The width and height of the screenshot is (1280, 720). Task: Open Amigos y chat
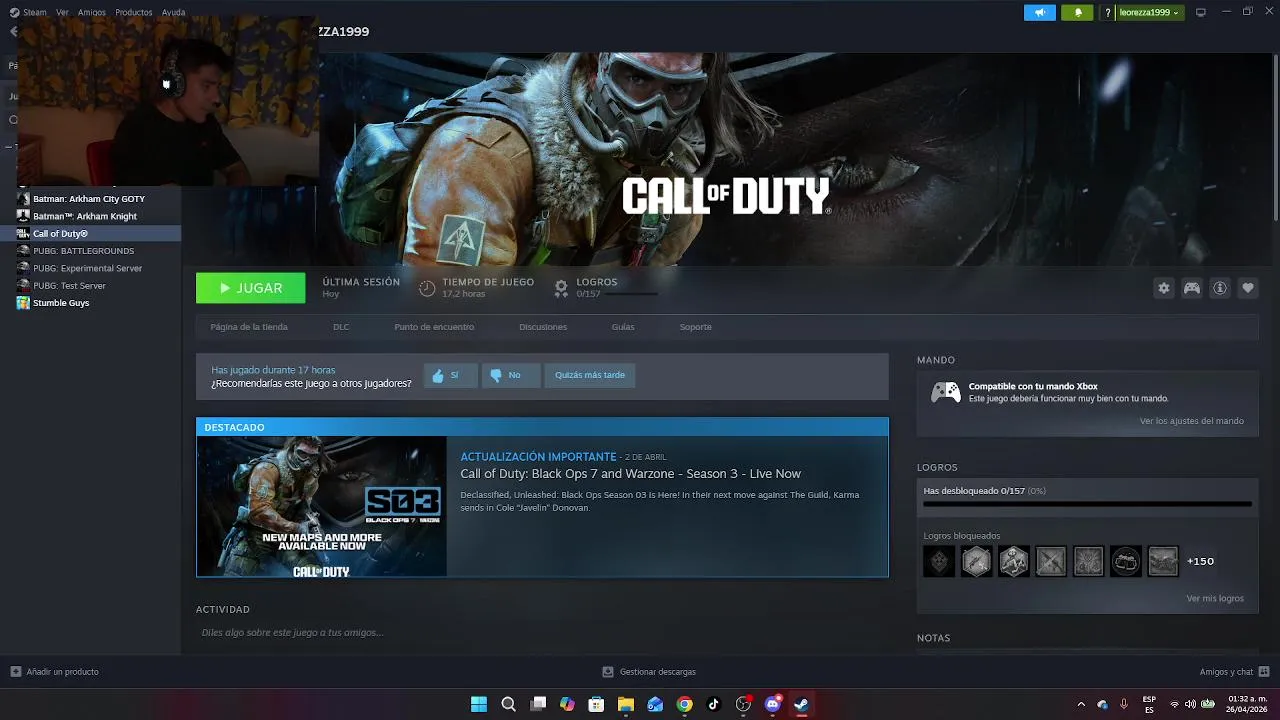(1234, 672)
